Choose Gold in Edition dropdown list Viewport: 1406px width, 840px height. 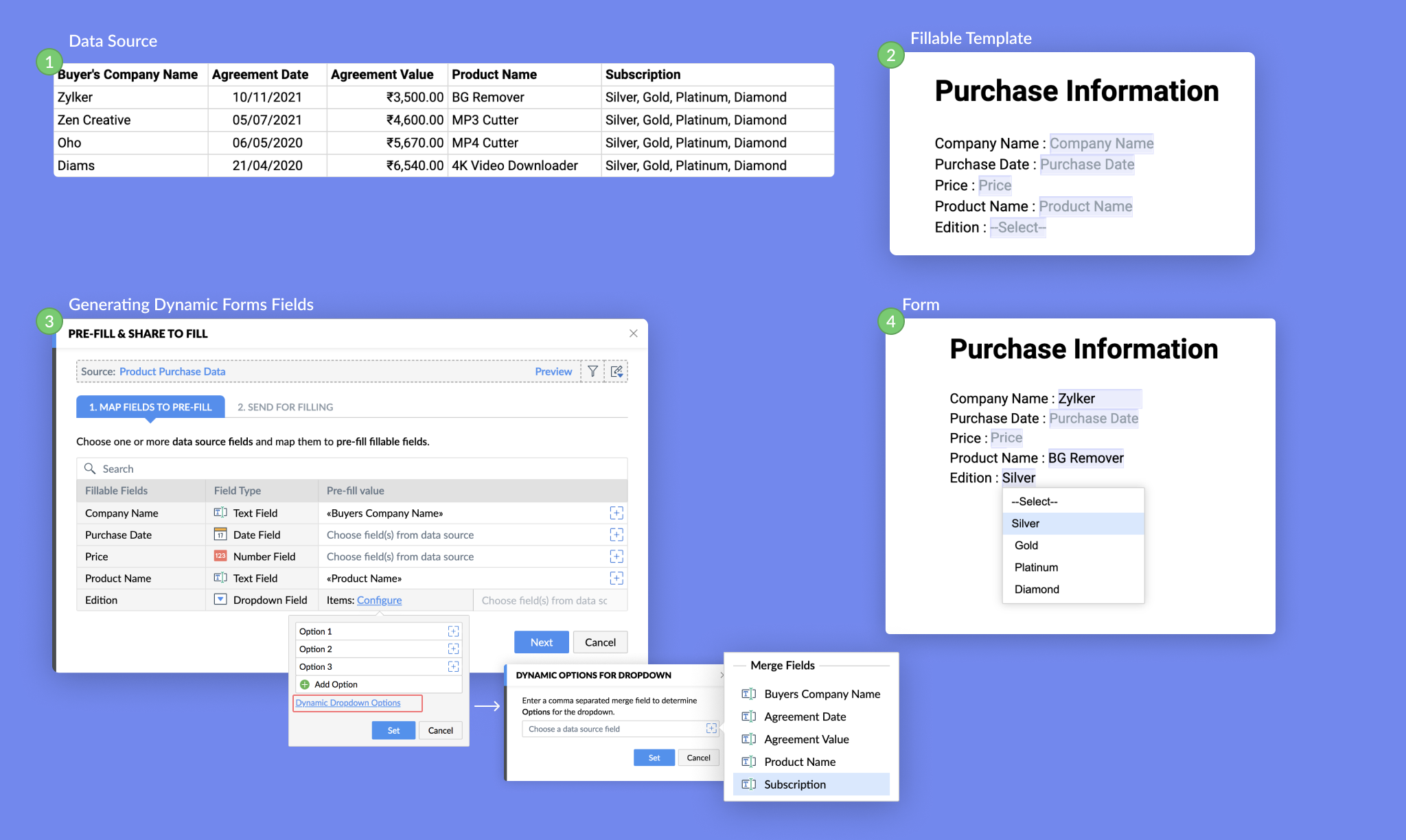pos(1073,546)
